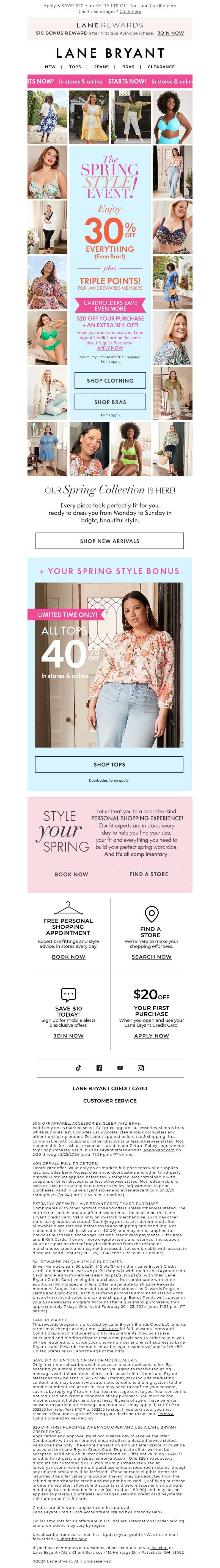Click the Lane Bryant logo

(x=110, y=54)
